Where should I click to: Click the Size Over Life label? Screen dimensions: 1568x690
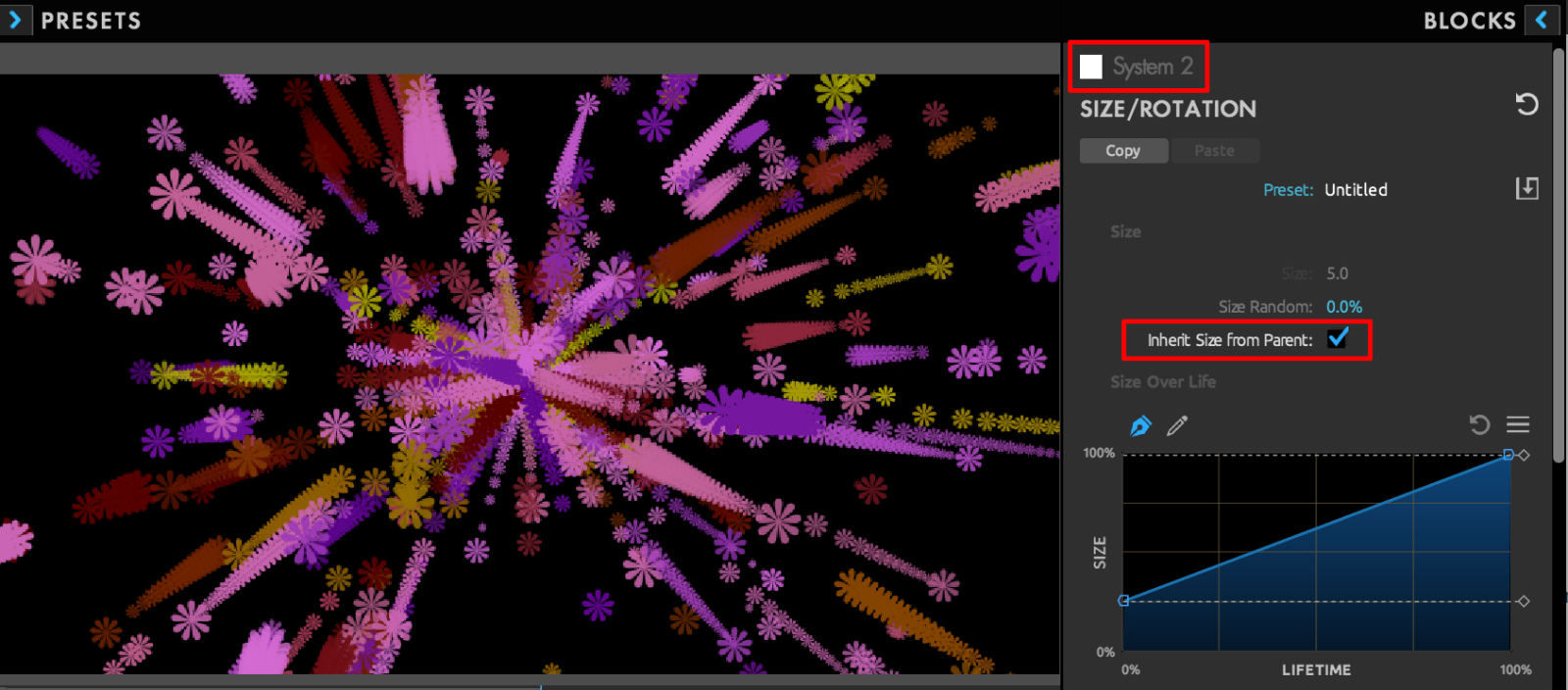[1163, 382]
